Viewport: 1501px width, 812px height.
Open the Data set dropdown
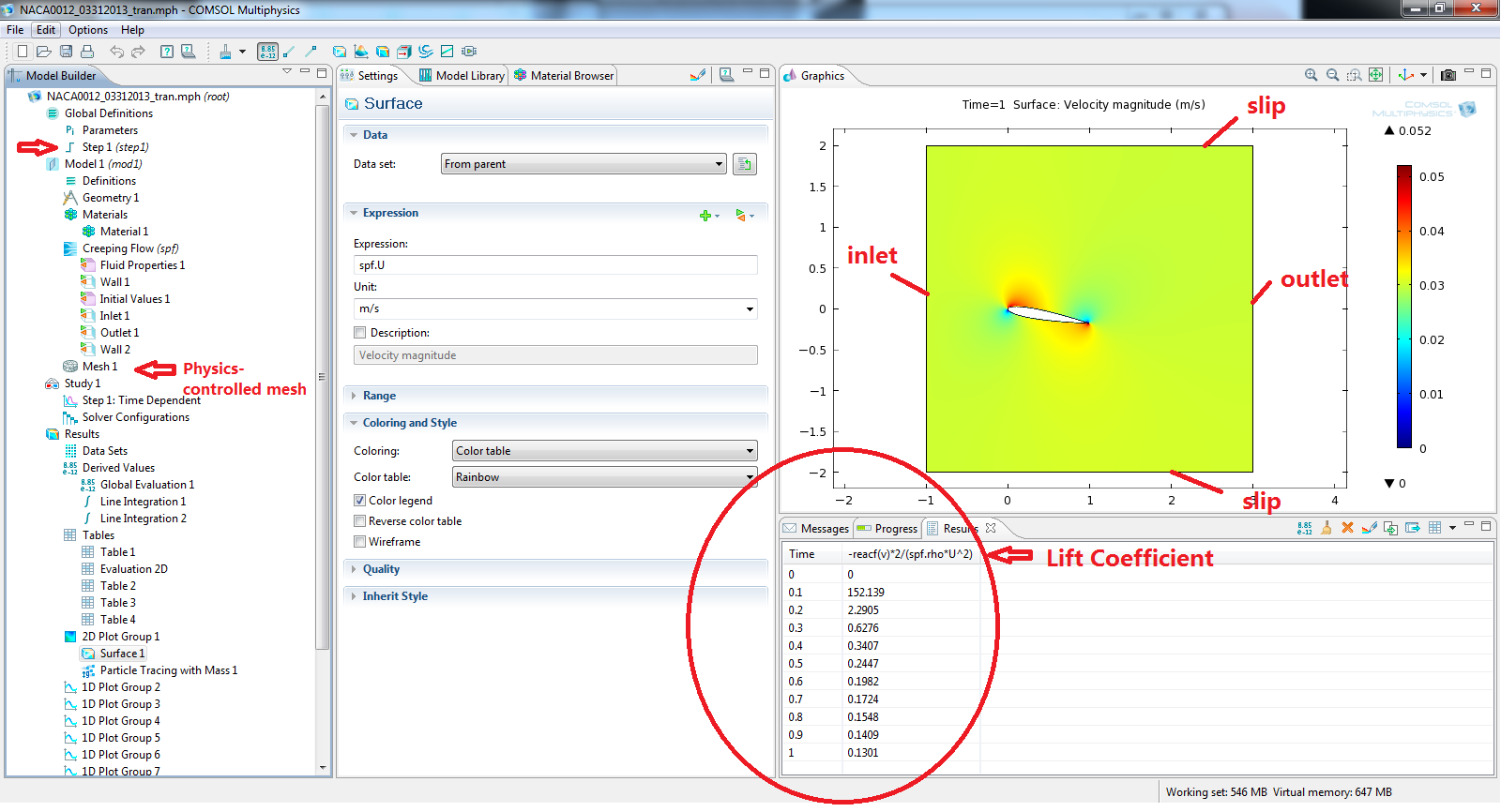point(584,164)
